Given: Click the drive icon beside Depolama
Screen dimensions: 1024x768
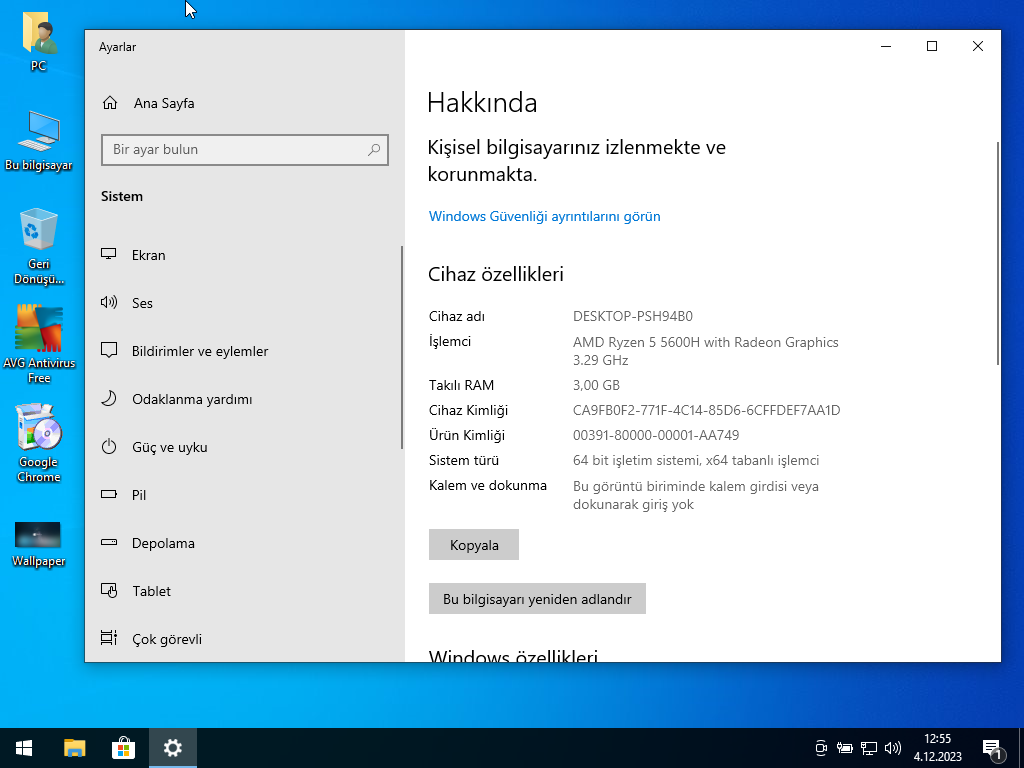Looking at the screenshot, I should pos(108,542).
